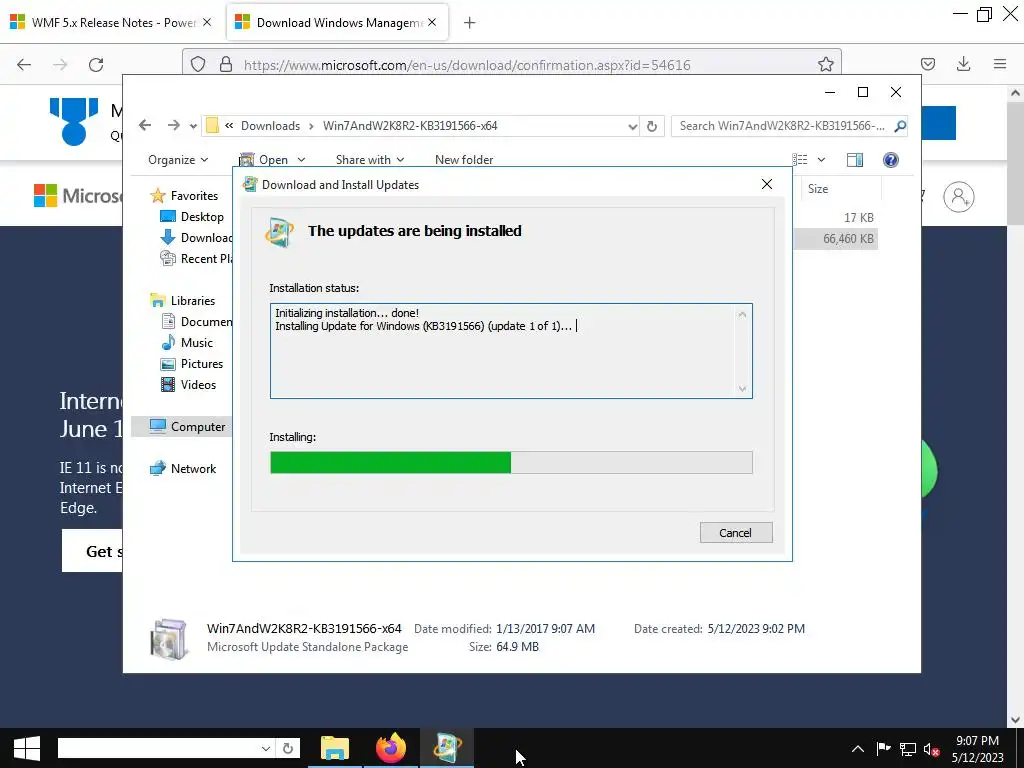This screenshot has width=1024, height=768.
Task: Click the 66,460 KB file row
Action: click(836, 239)
